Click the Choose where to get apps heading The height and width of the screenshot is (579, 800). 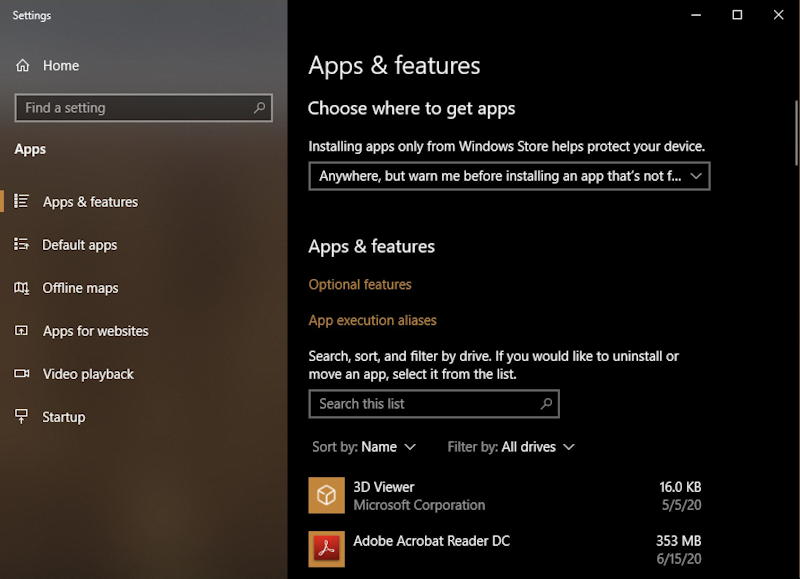click(411, 109)
